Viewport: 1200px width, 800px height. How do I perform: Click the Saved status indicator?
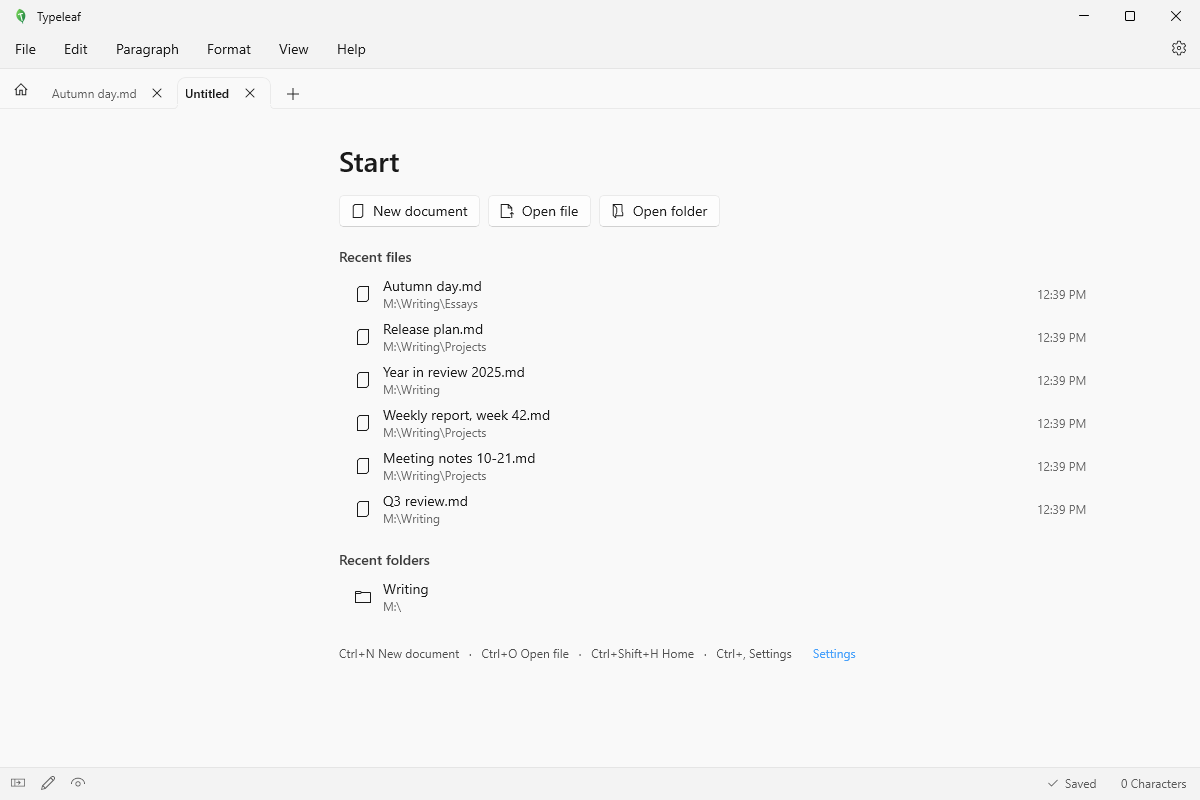tap(1071, 784)
